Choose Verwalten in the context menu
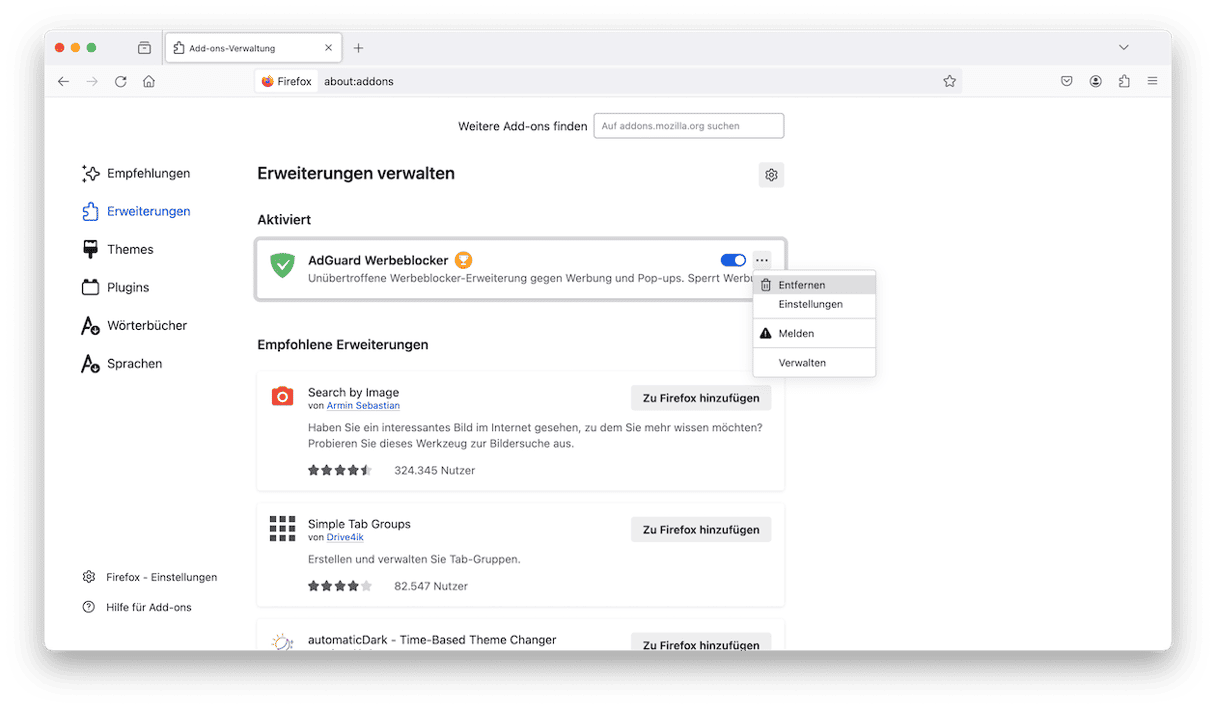This screenshot has width=1216, height=709. tap(814, 363)
